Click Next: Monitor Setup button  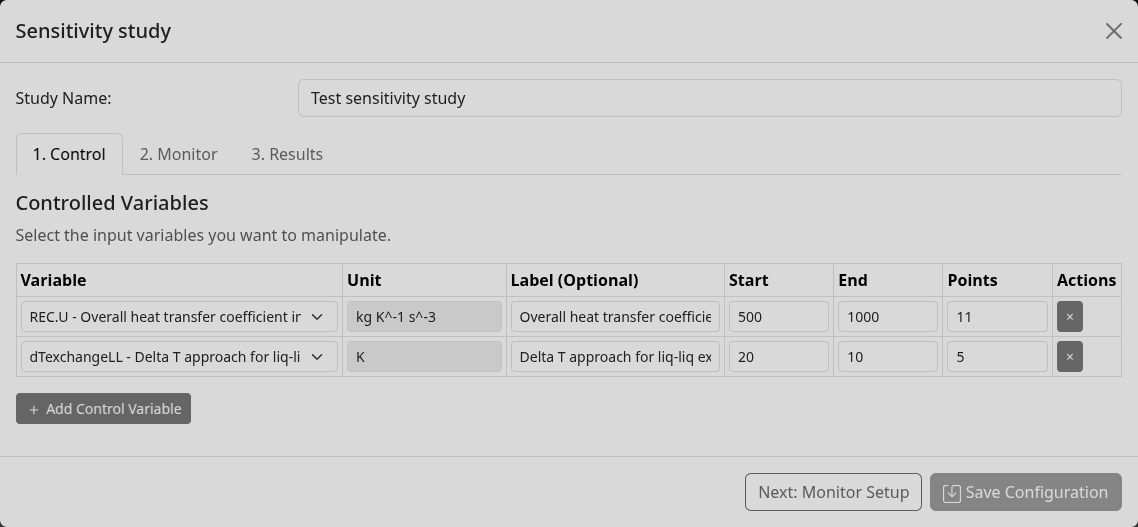click(833, 492)
